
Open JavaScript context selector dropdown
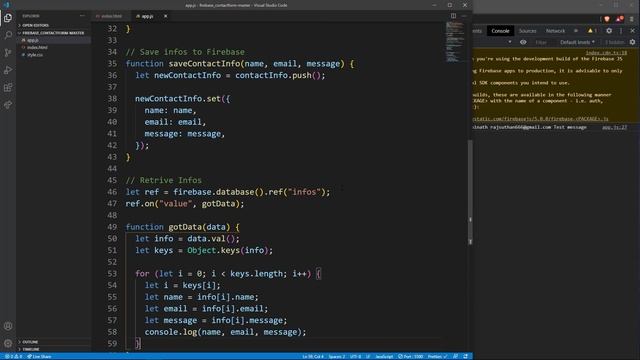510,42
